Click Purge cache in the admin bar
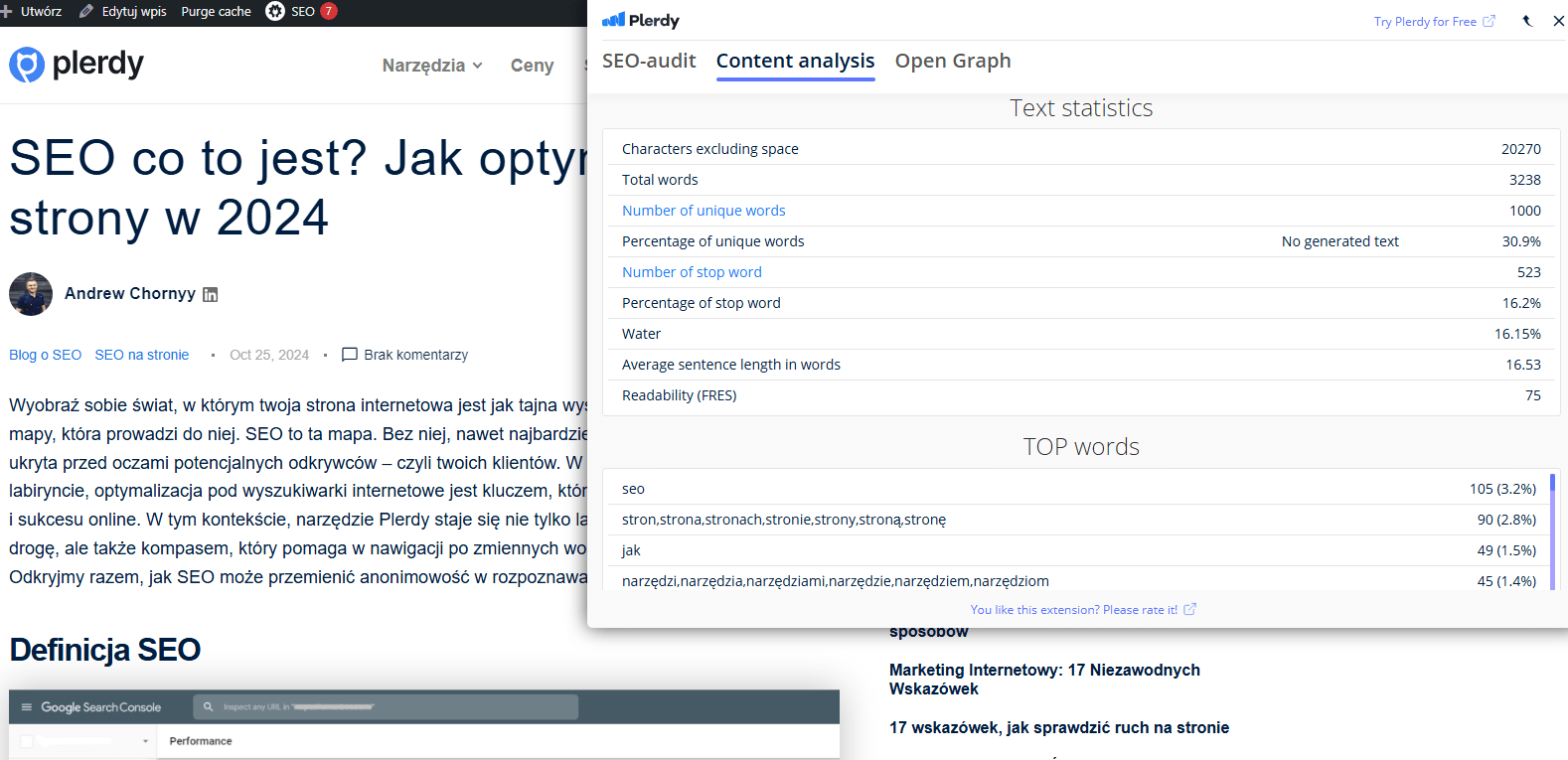The height and width of the screenshot is (760, 1568). tap(216, 11)
